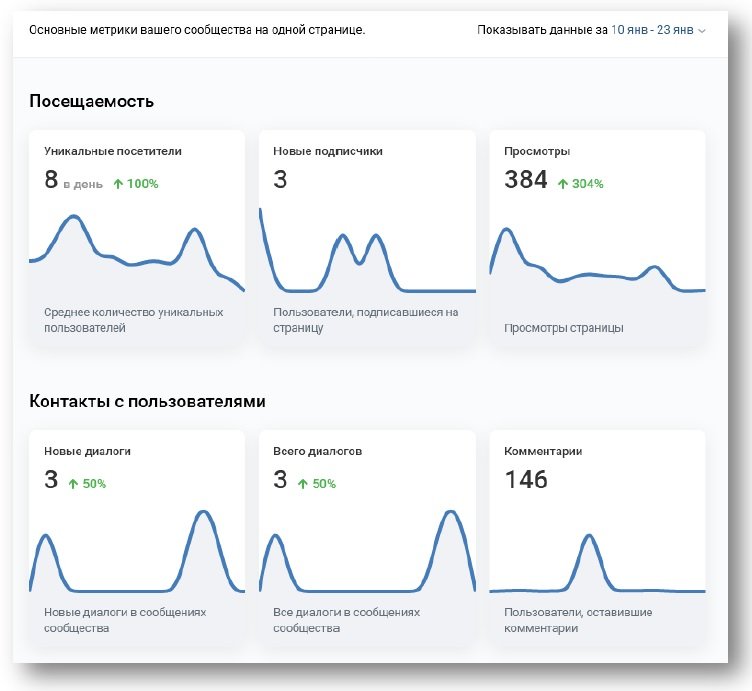Click the 384 views value
Viewport: 752px width, 691px height.
(526, 180)
